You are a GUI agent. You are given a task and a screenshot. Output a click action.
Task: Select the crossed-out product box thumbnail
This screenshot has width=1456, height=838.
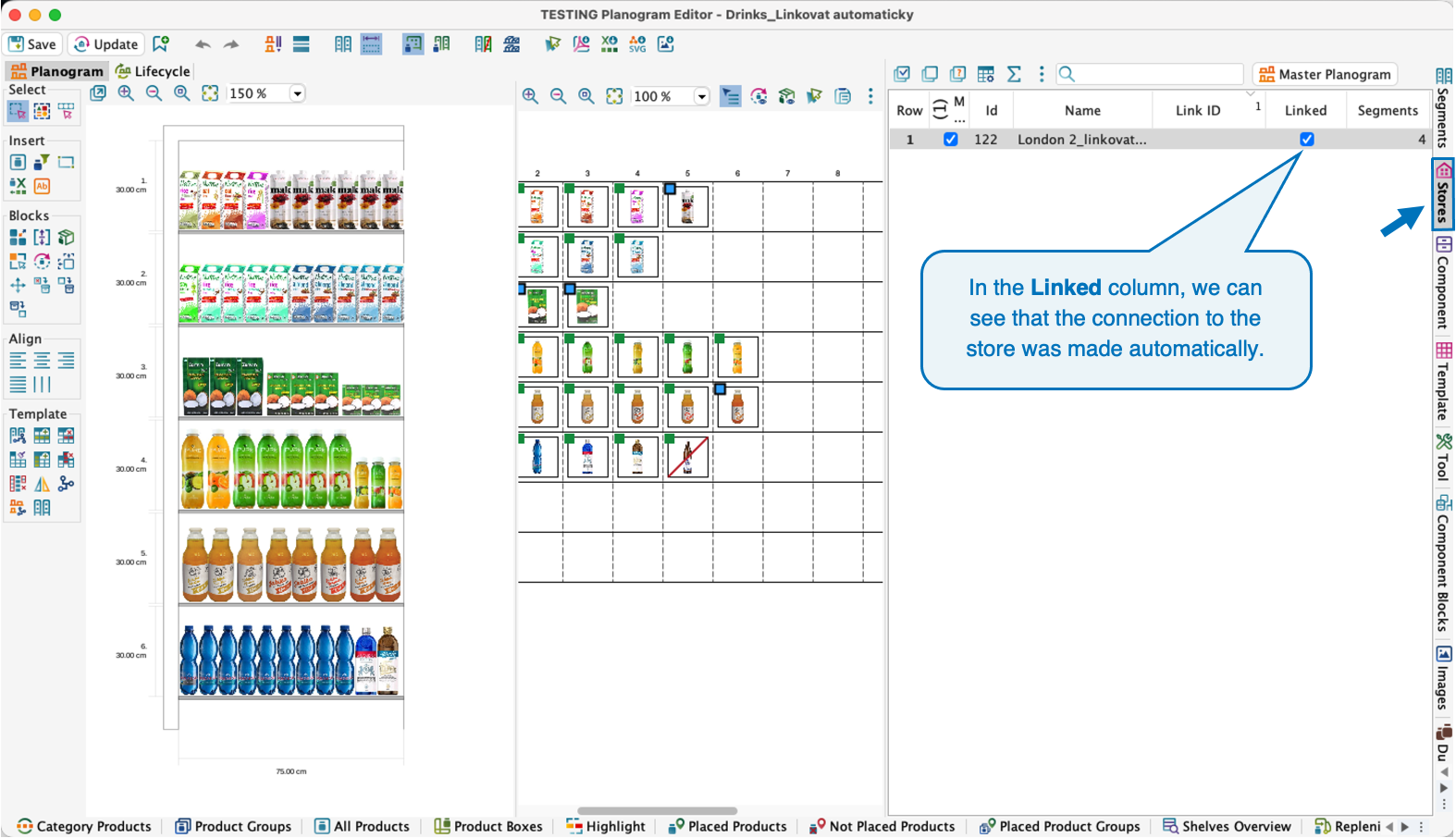[687, 457]
